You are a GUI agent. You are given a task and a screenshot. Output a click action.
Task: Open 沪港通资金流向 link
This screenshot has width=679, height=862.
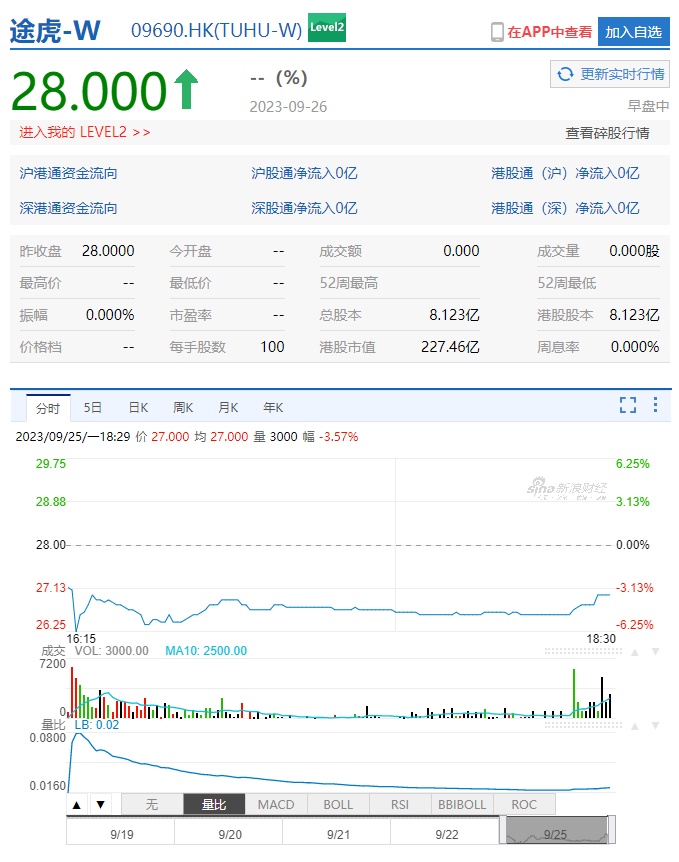click(68, 173)
